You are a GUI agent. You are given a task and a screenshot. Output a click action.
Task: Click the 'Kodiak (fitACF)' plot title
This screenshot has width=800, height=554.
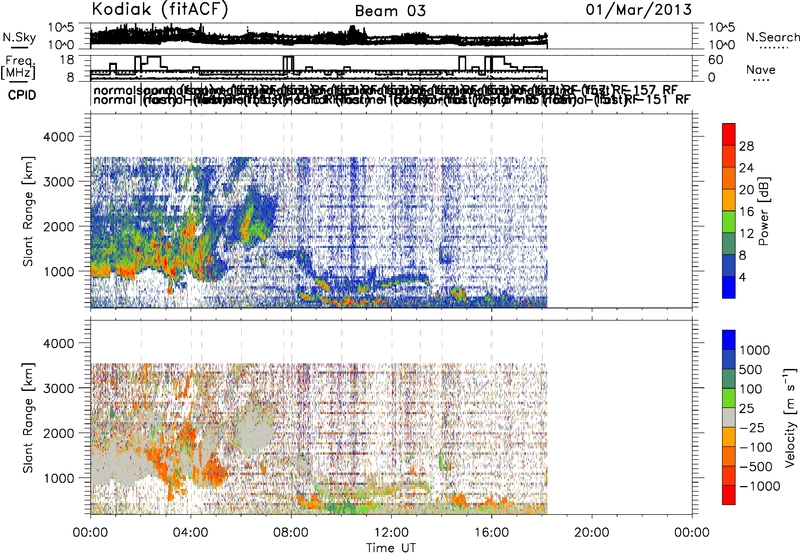(x=160, y=10)
